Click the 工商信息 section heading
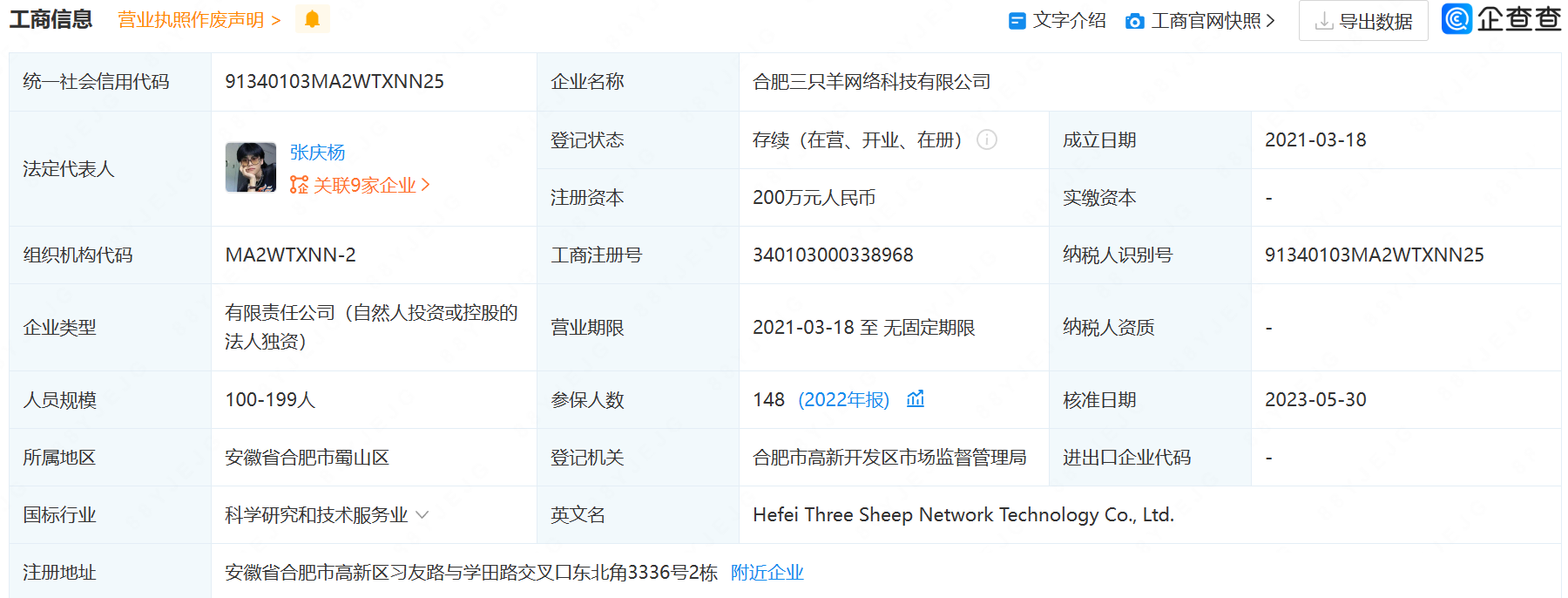The width and height of the screenshot is (1568, 598). [51, 19]
